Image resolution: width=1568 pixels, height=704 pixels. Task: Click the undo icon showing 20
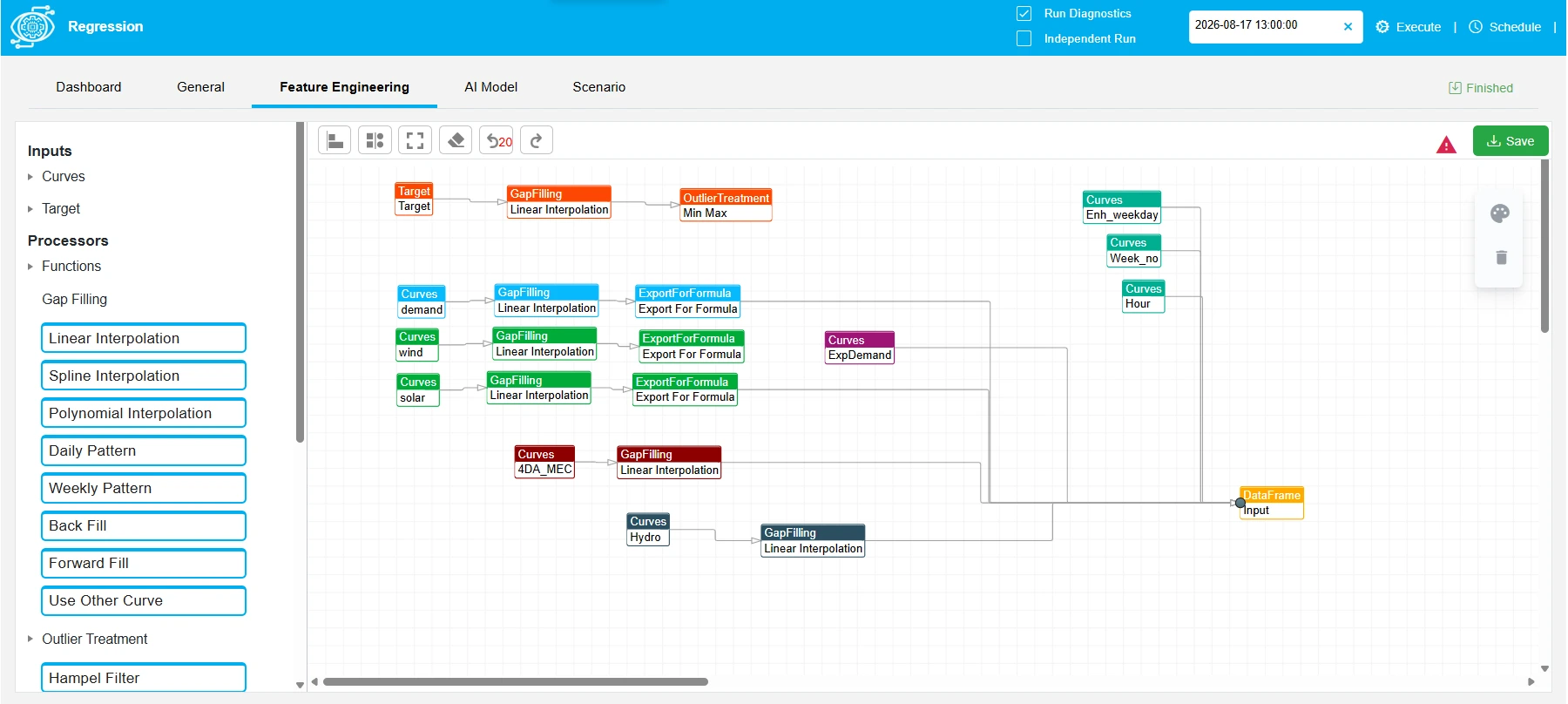497,140
